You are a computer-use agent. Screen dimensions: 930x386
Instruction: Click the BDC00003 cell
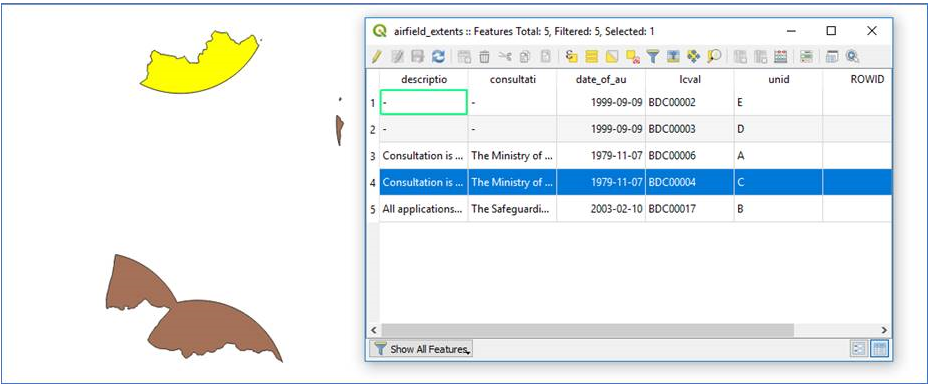tap(689, 129)
